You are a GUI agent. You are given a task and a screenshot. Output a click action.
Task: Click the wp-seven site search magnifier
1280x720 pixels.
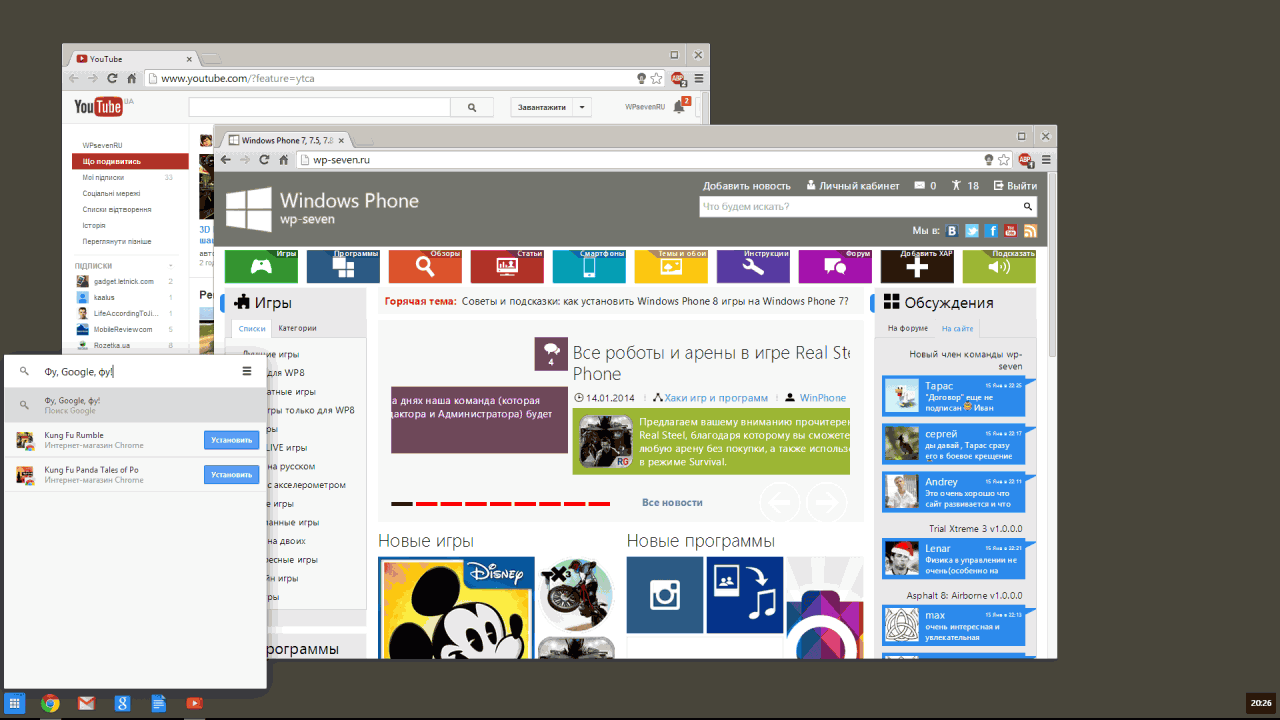click(1027, 207)
